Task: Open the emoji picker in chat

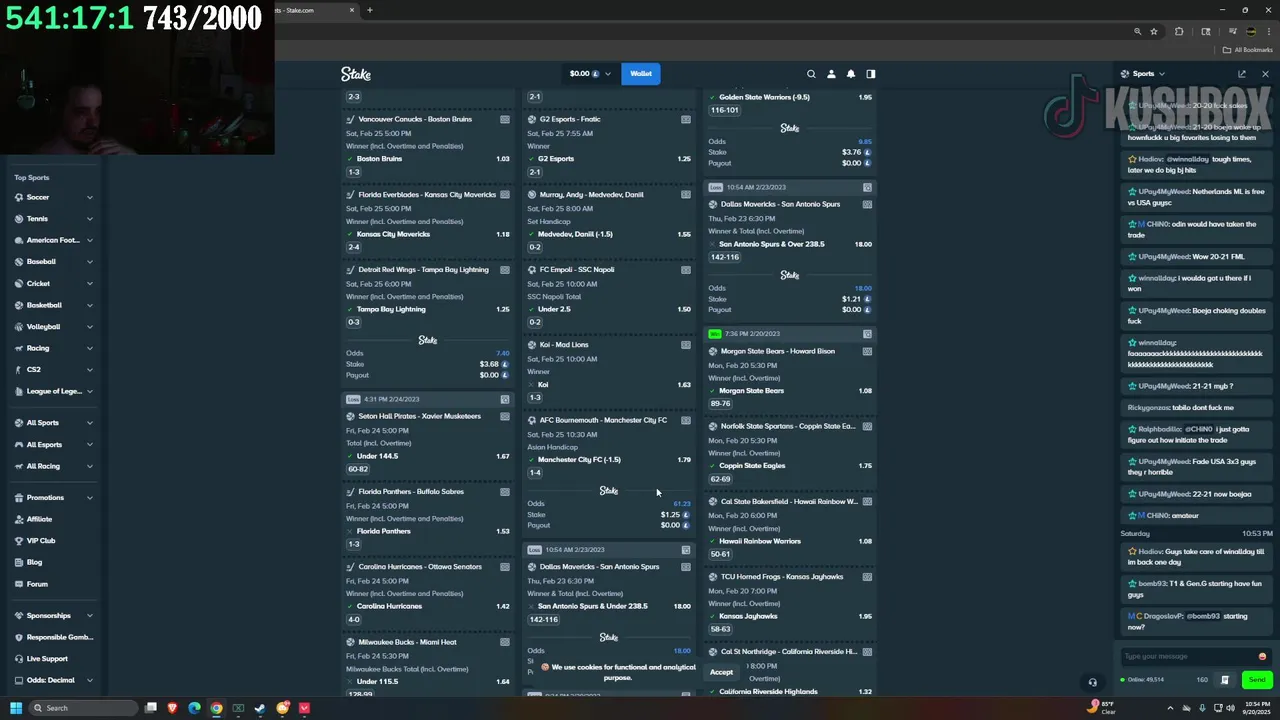Action: (1262, 657)
